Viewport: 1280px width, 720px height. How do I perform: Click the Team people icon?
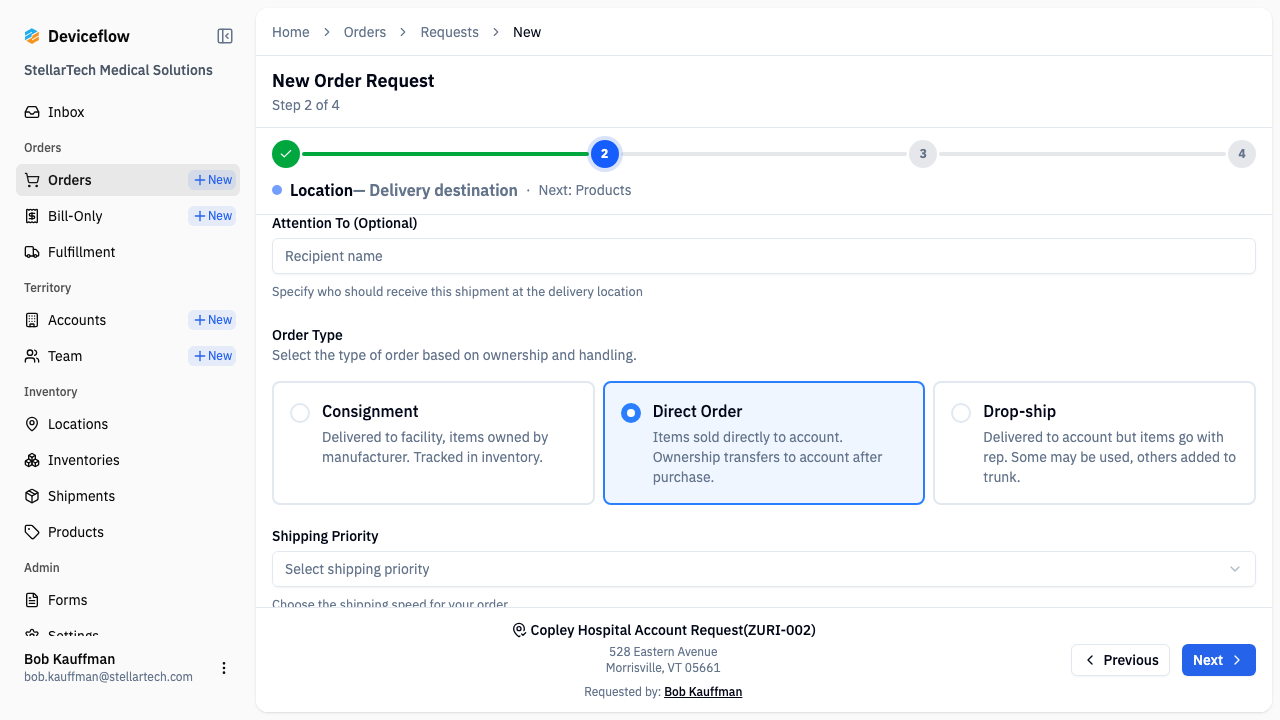click(32, 356)
